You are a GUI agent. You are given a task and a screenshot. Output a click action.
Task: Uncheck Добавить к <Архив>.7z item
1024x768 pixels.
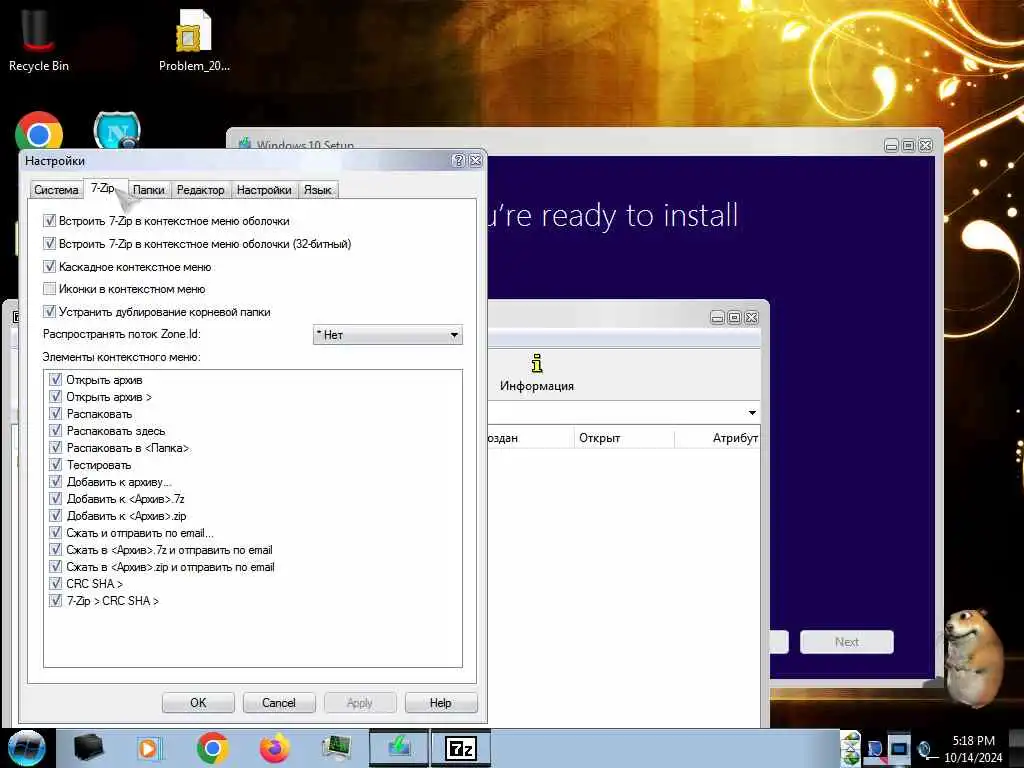[x=56, y=498]
